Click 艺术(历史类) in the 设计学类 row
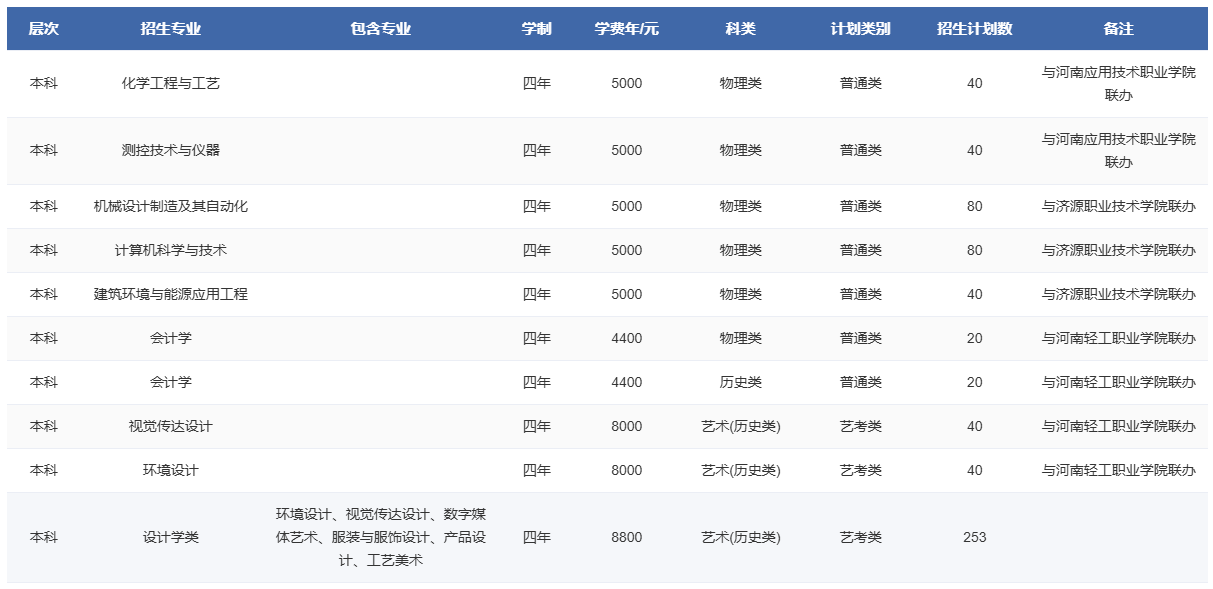 tap(741, 537)
